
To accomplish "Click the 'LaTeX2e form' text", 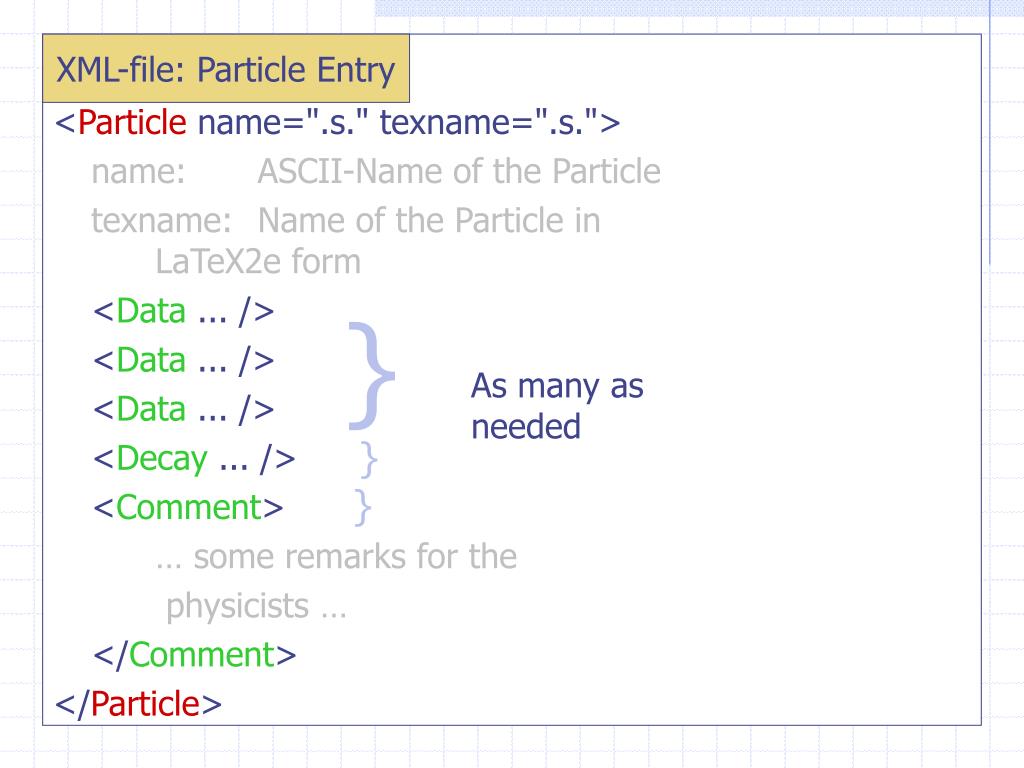I will pyautogui.click(x=258, y=262).
